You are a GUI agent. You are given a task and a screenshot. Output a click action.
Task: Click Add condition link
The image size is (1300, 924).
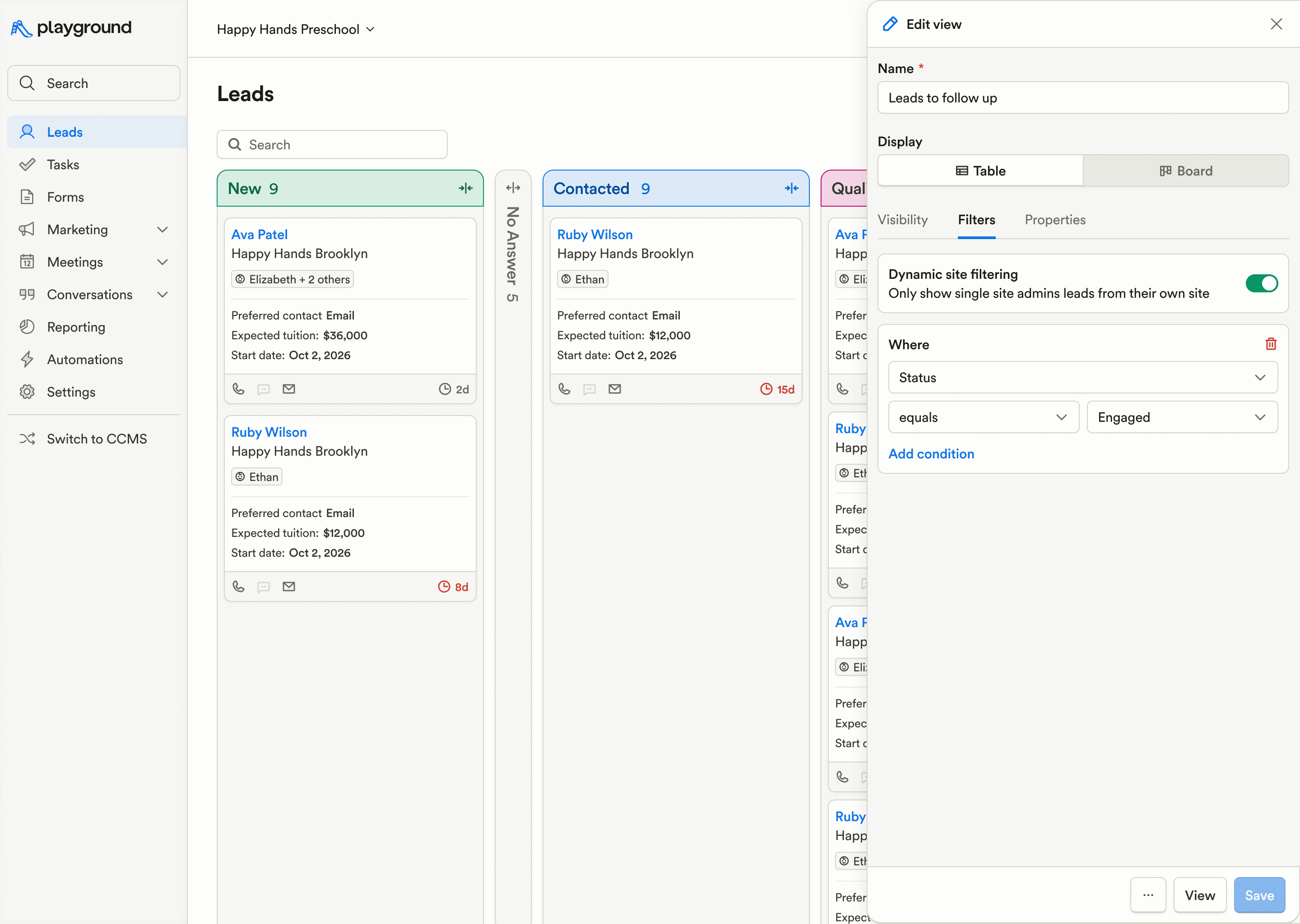coord(931,453)
